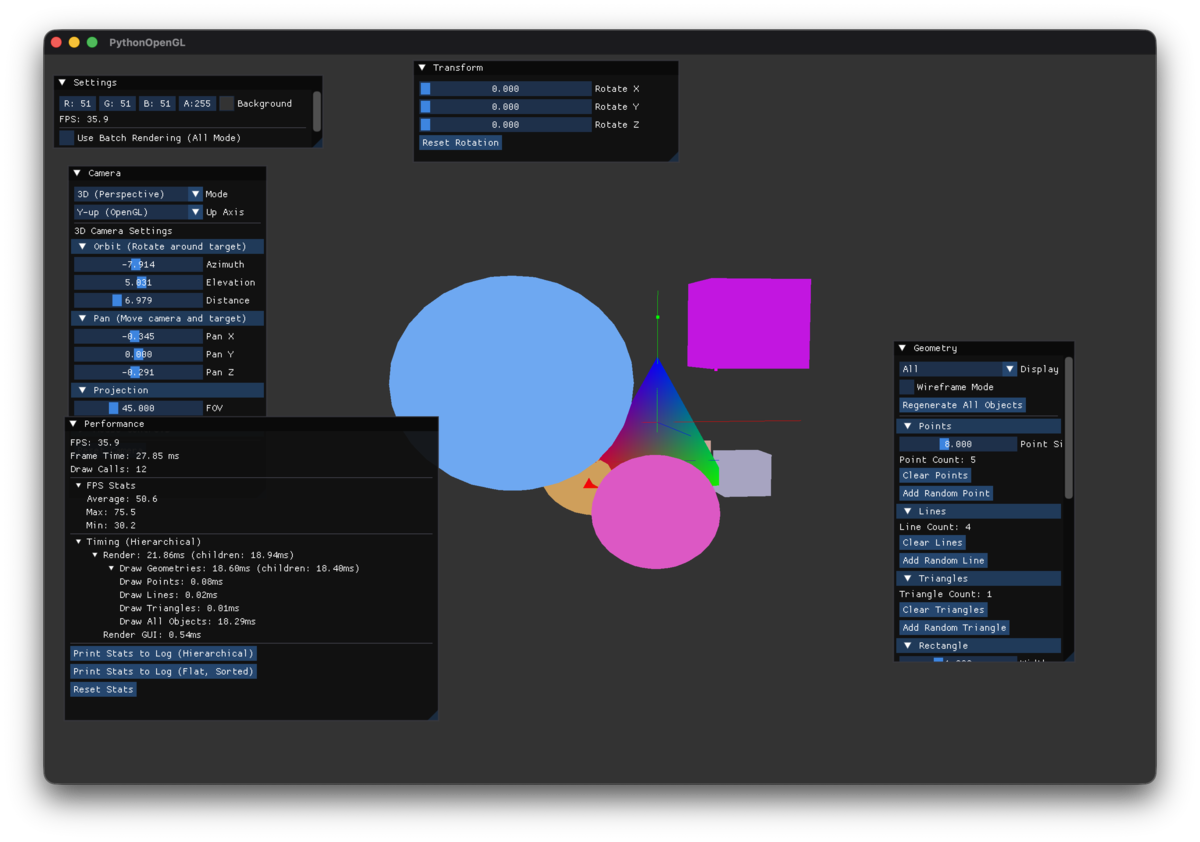
Task: Collapse the Triangles section in Geometry
Action: point(979,578)
